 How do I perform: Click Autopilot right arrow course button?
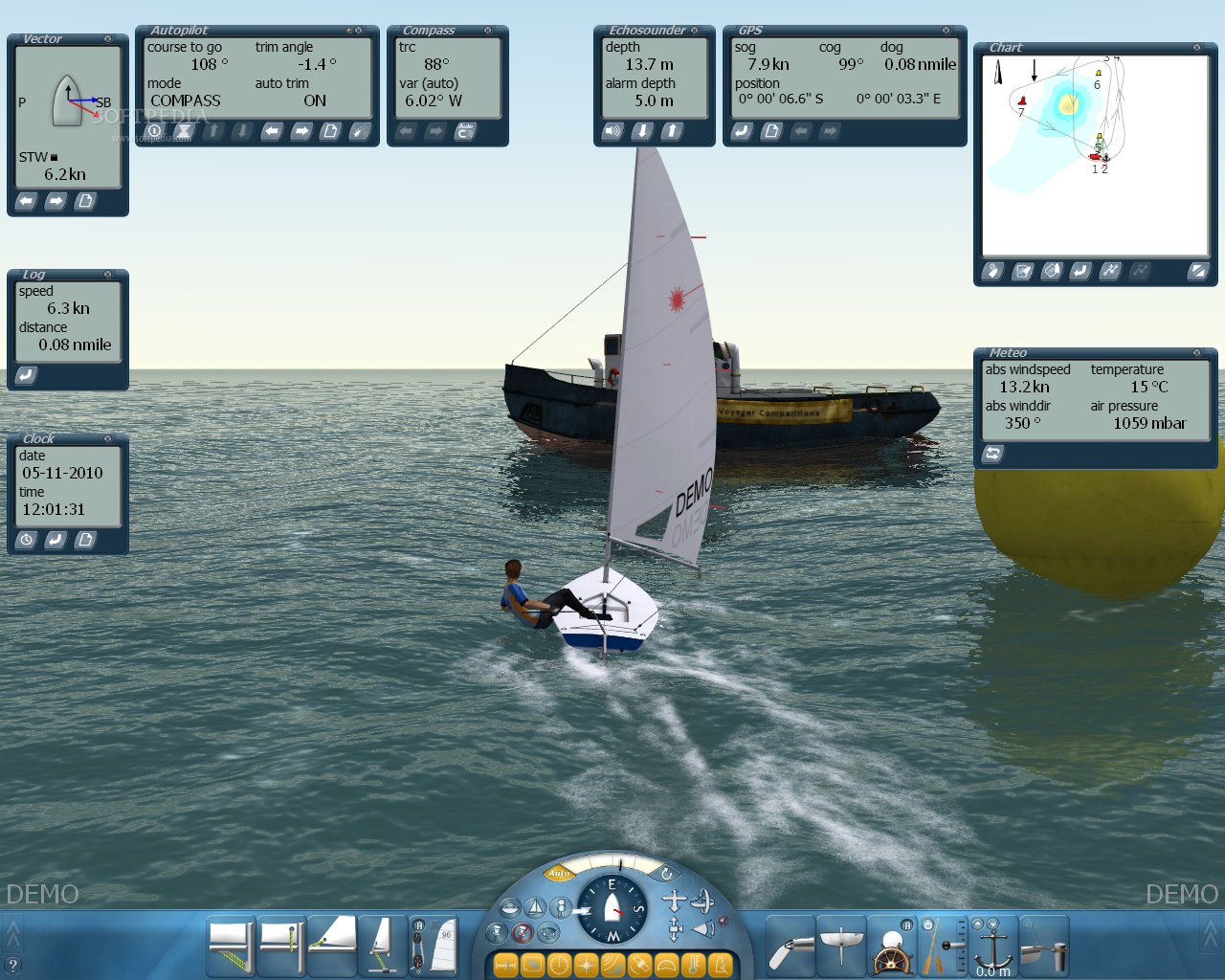point(301,131)
